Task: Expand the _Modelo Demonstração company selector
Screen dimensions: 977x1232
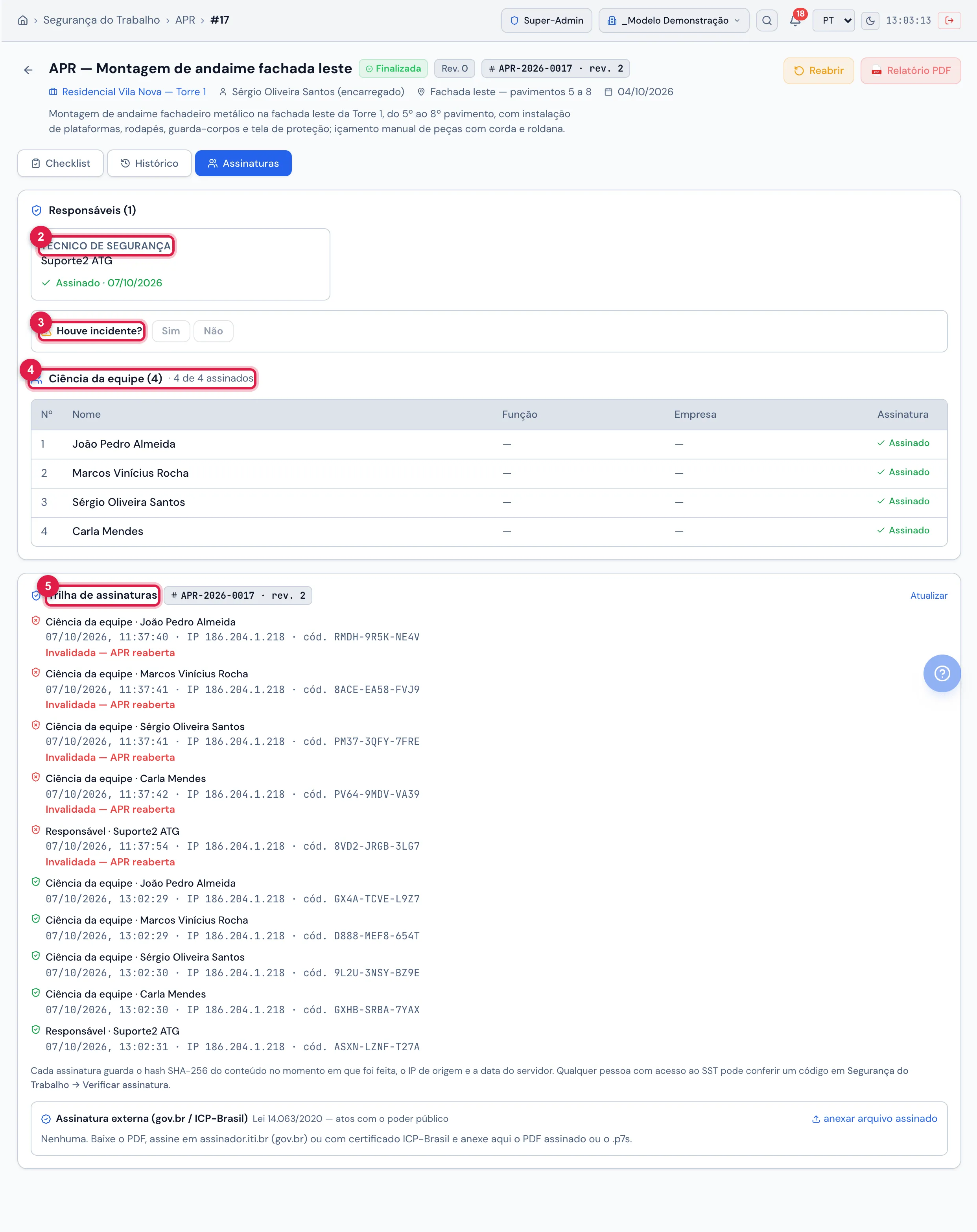Action: point(674,20)
